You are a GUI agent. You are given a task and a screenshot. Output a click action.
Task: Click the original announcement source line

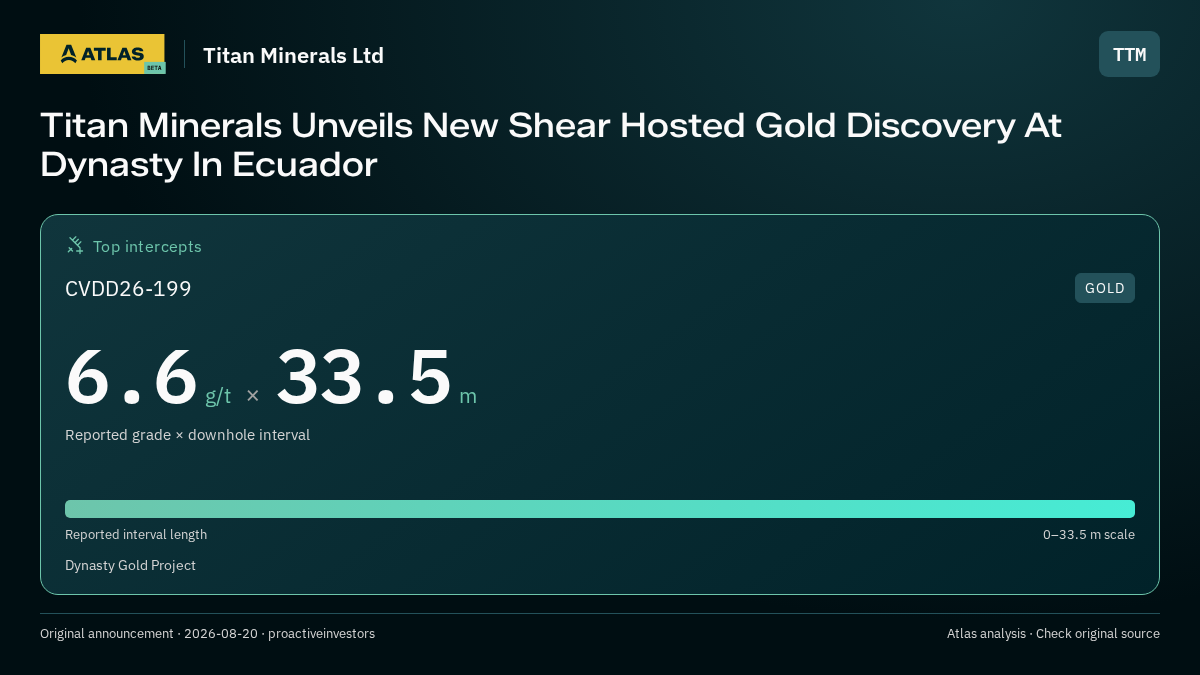pyautogui.click(x=207, y=633)
